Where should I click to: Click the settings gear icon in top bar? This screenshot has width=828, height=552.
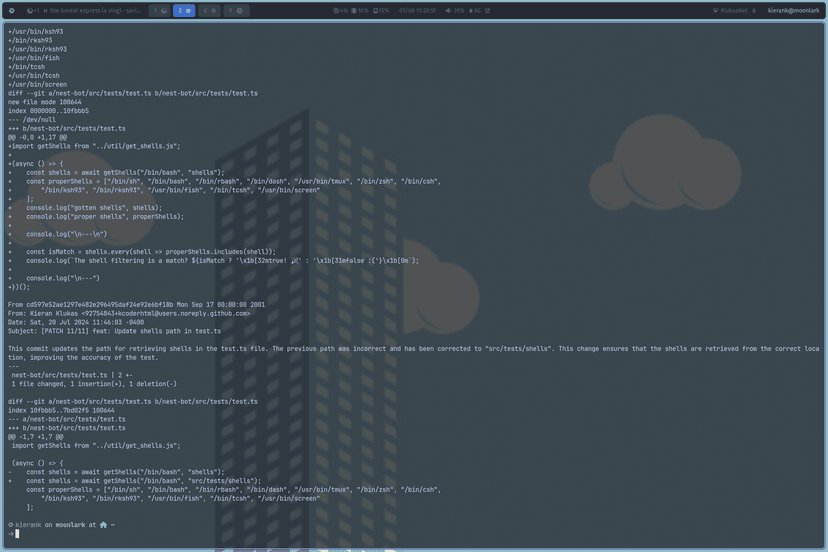12,11
